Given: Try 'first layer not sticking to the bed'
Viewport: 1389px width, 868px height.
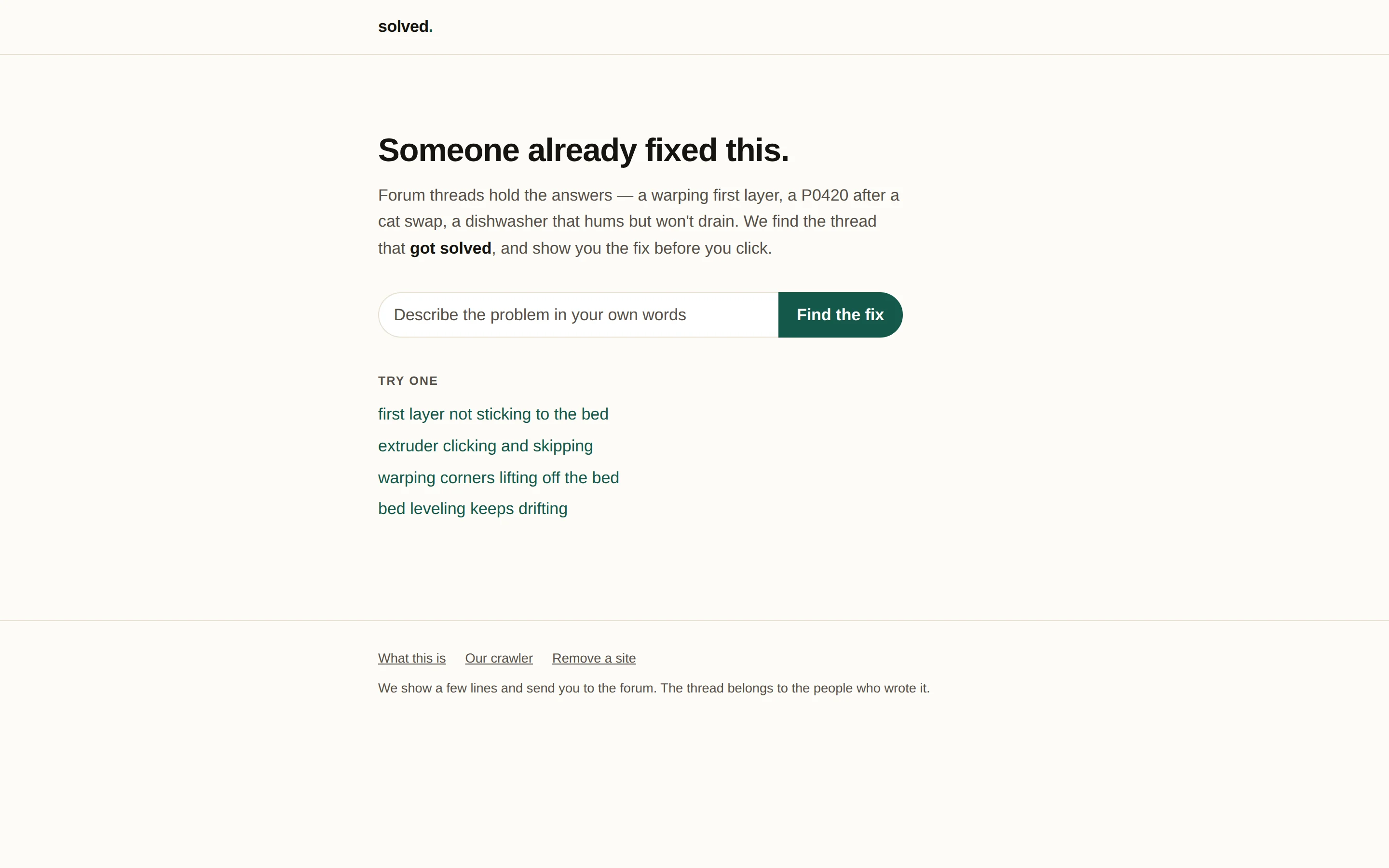Looking at the screenshot, I should 493,414.
